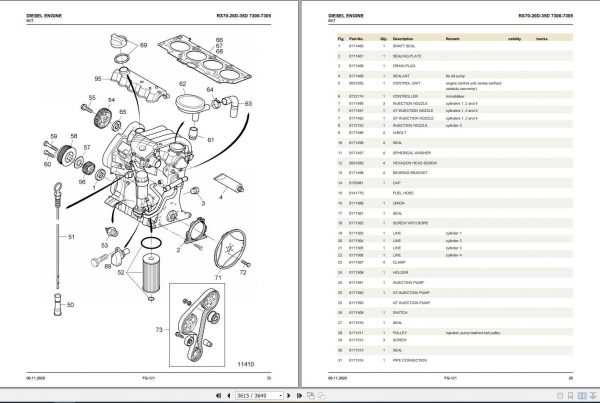Click the previous view icon
Image resolution: width=600 pixels, height=403 pixels.
click(x=311, y=395)
